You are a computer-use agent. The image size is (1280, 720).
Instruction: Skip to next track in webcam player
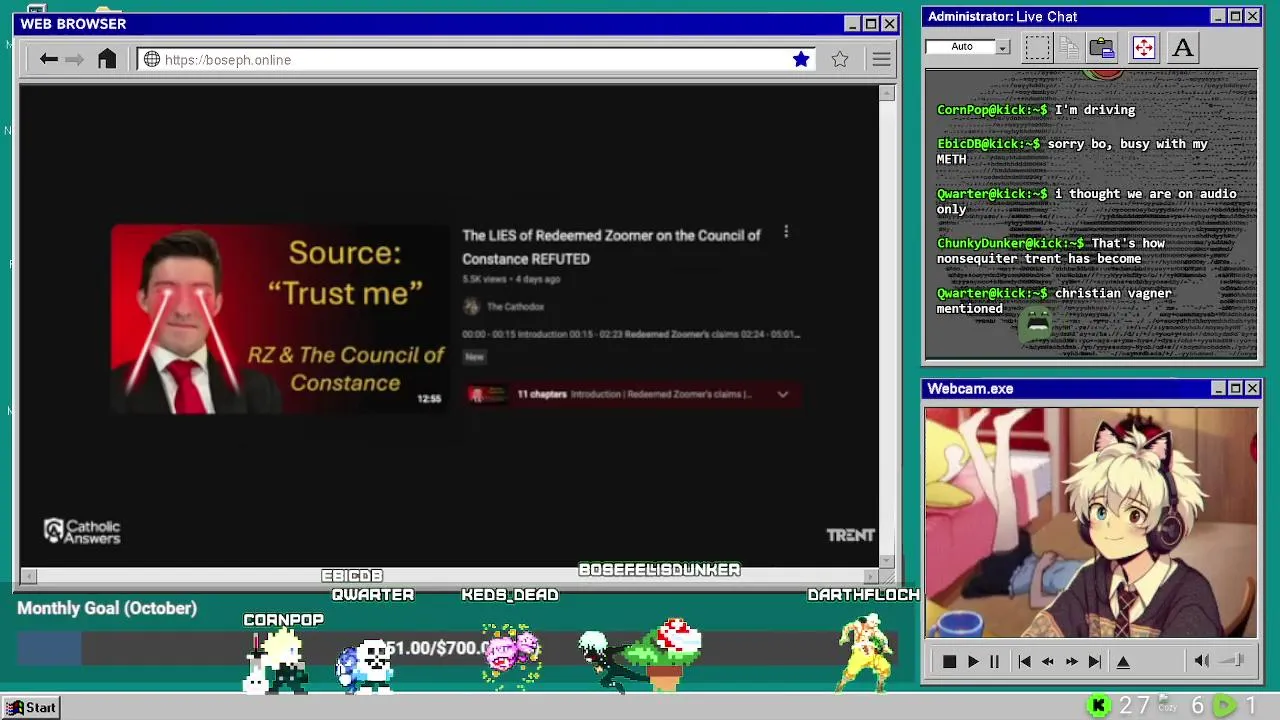(1094, 661)
